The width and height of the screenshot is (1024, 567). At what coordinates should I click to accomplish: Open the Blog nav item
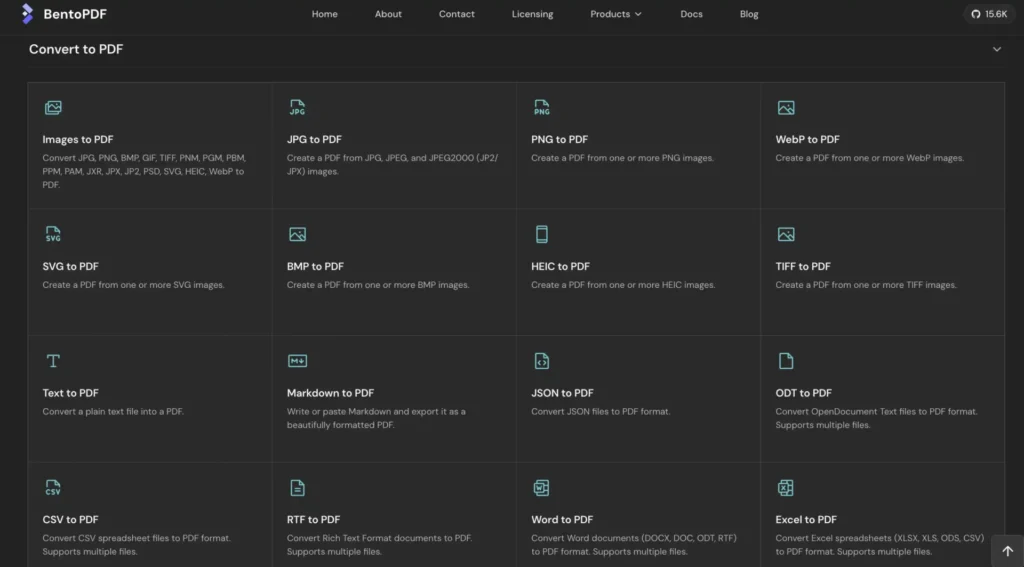click(749, 14)
